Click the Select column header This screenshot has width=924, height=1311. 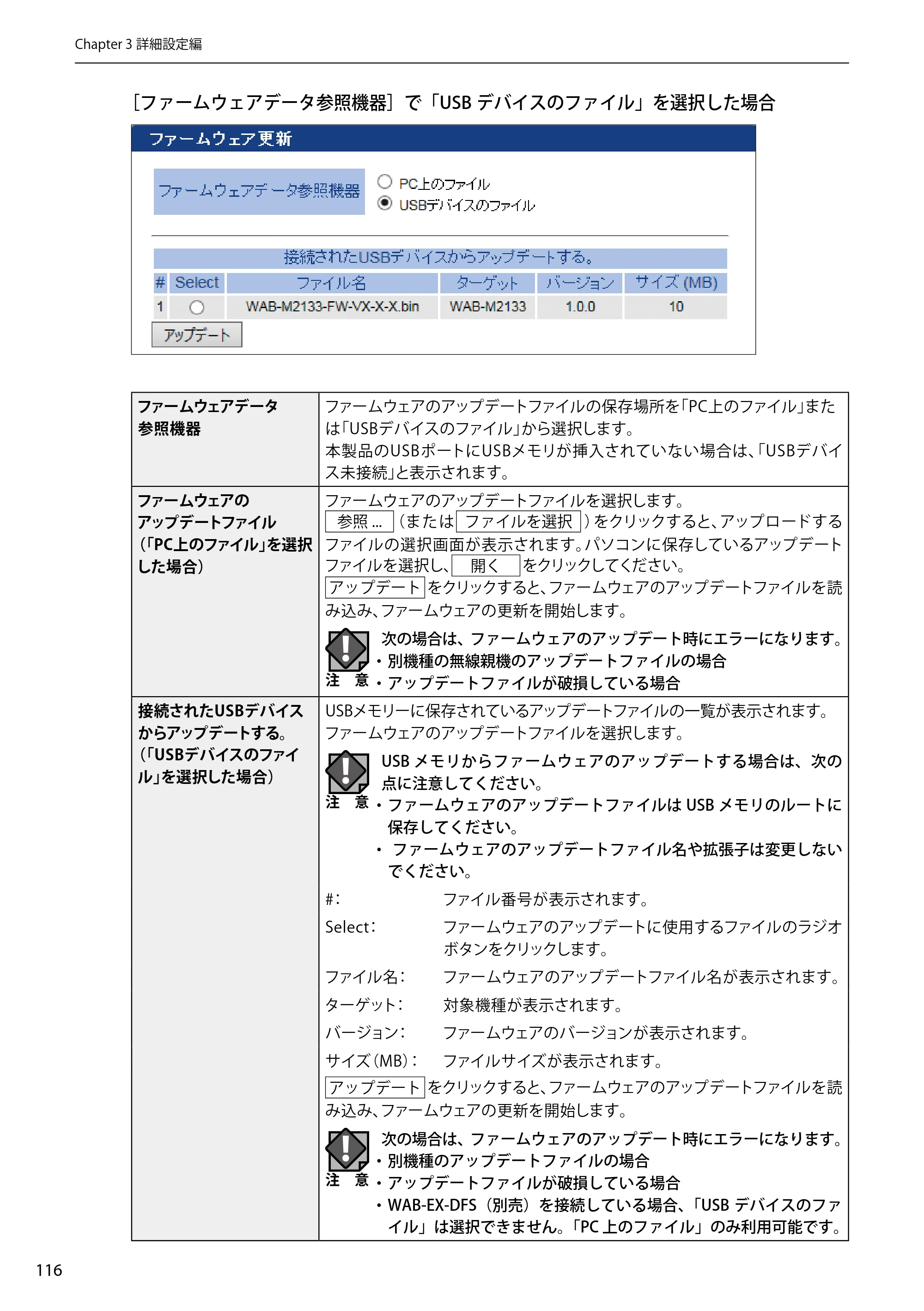tap(196, 283)
